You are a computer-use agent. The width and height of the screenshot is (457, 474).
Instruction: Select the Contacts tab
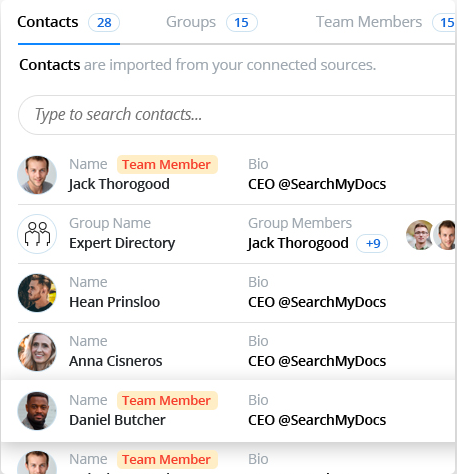[x=48, y=22]
